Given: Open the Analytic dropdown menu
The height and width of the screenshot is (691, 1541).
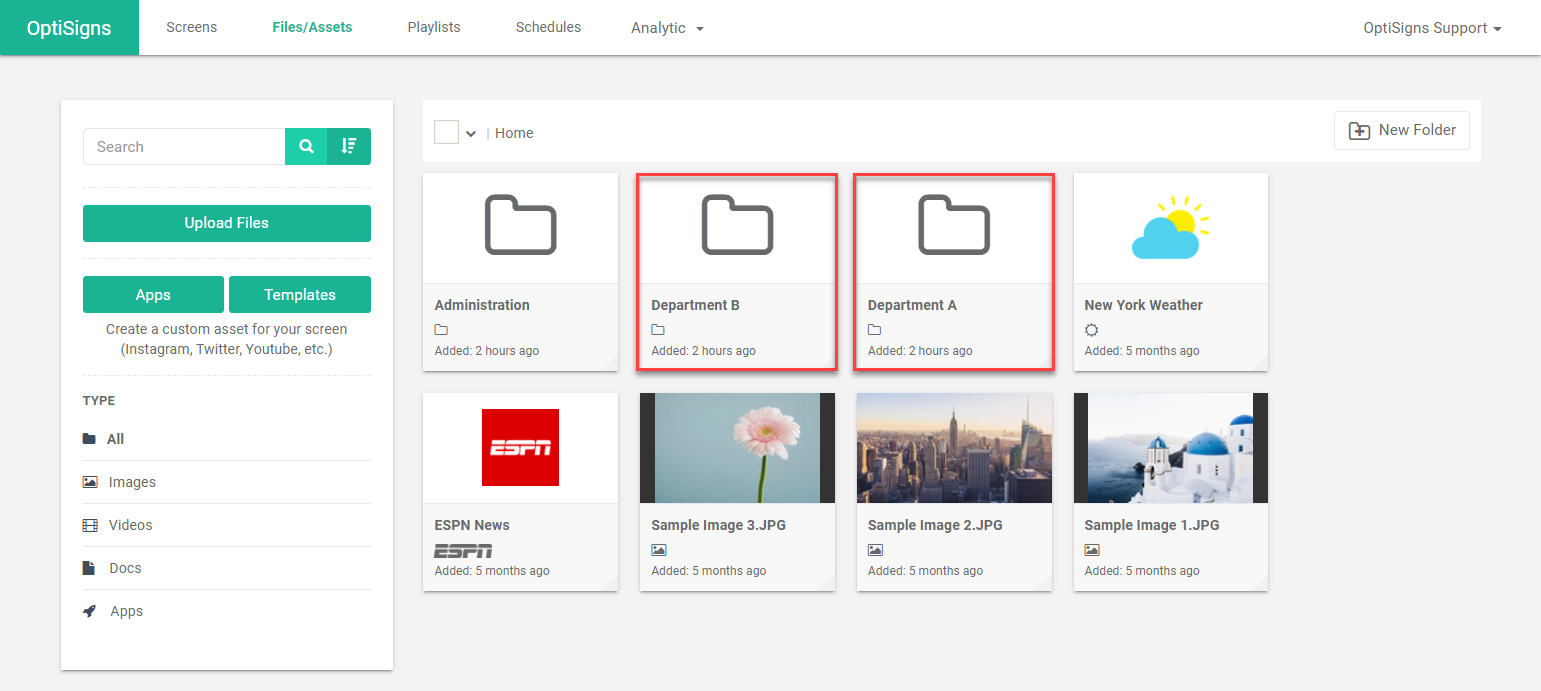Looking at the screenshot, I should coord(667,28).
